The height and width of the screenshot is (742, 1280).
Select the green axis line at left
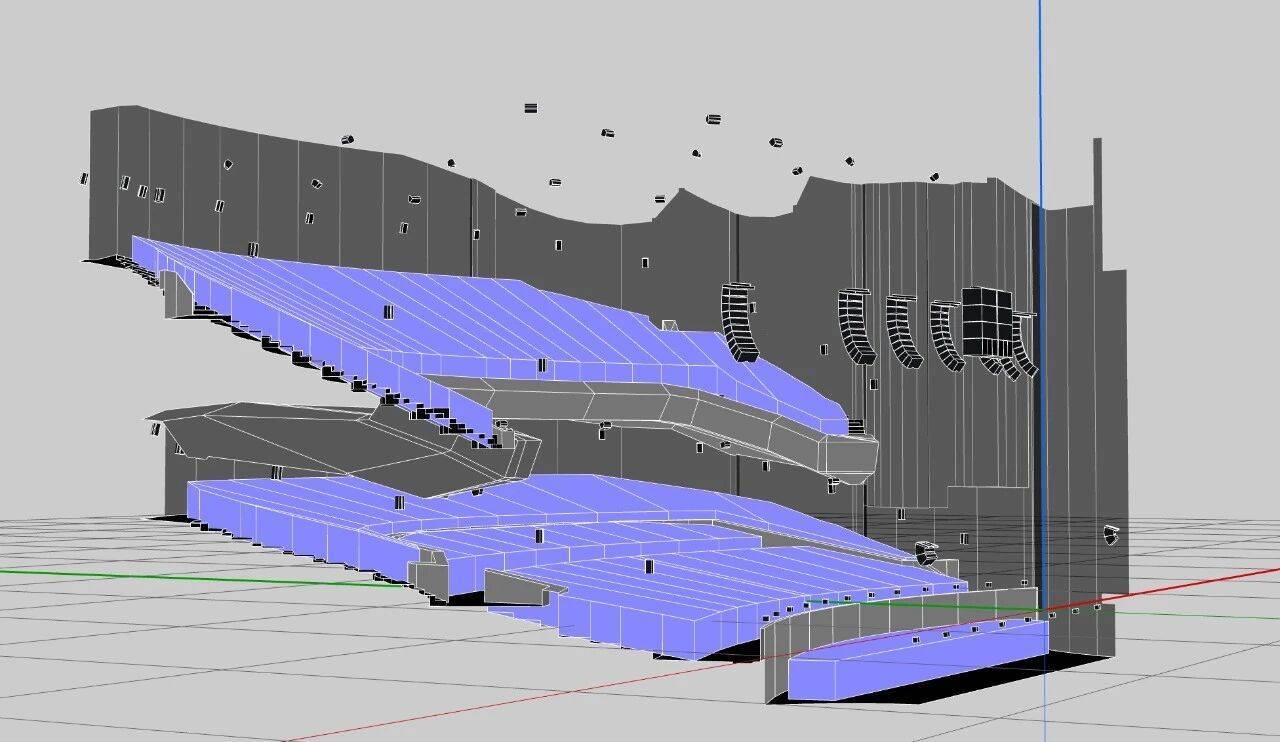(150, 575)
